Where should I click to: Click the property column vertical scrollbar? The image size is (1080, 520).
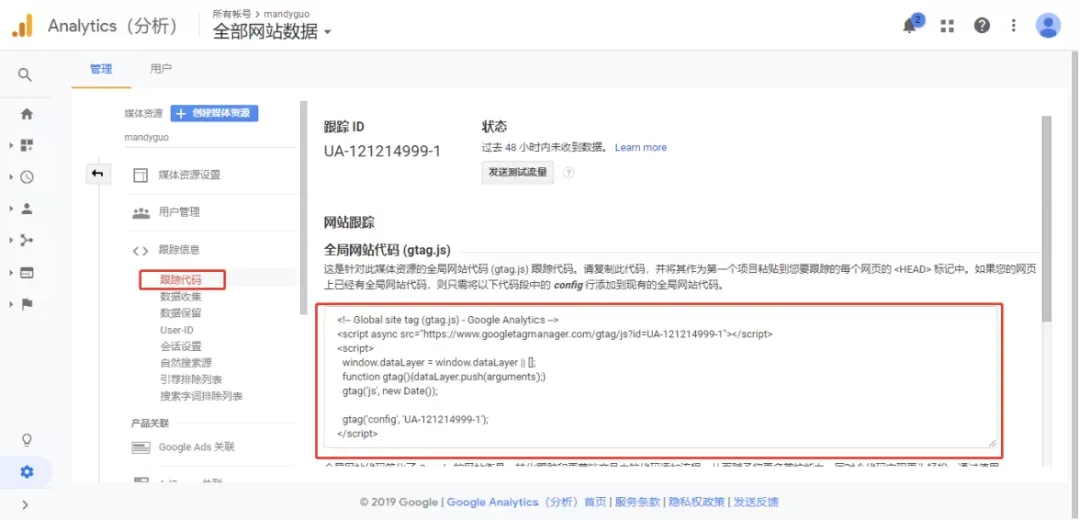pos(304,207)
